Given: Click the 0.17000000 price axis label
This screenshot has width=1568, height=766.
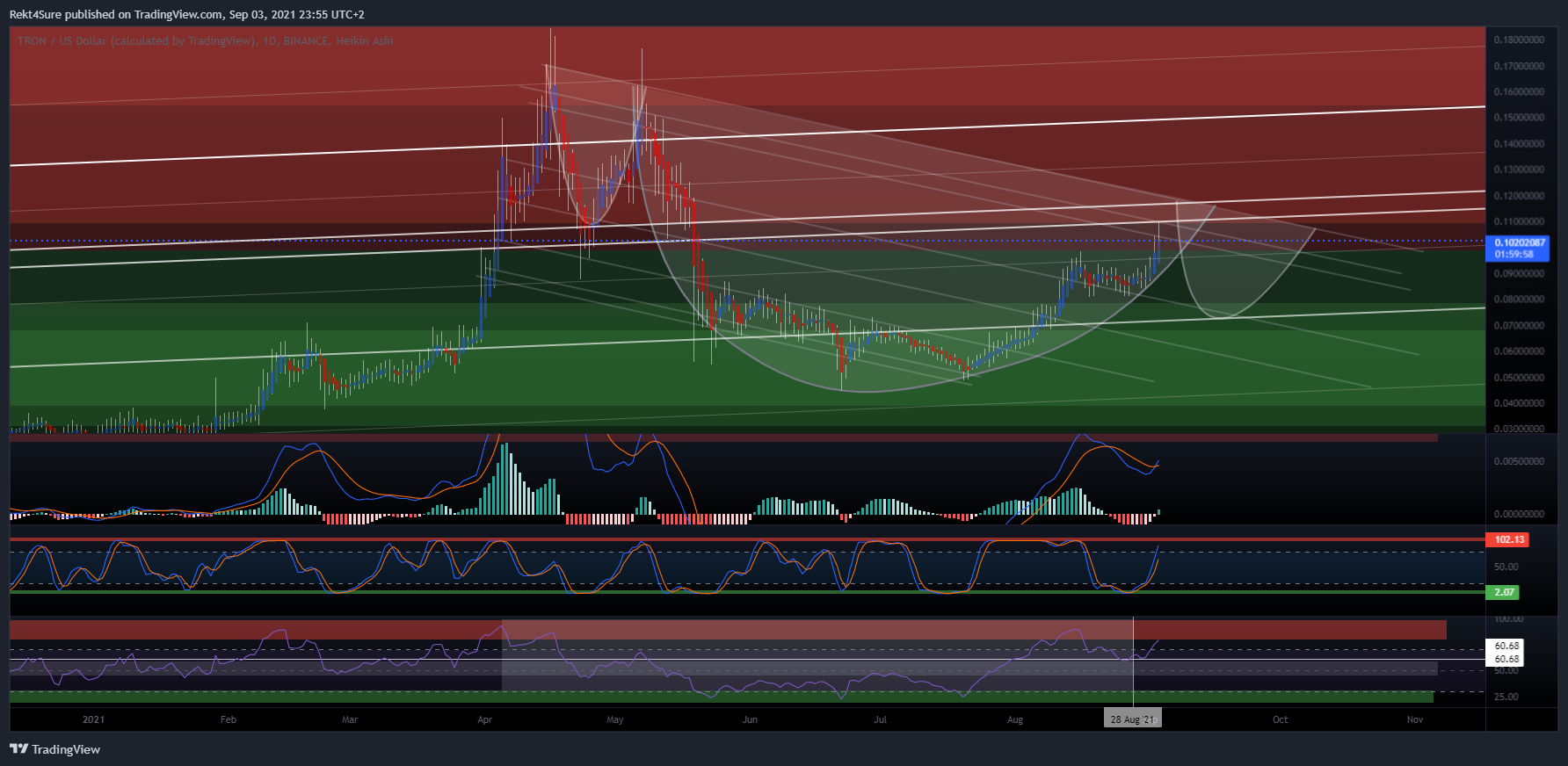Looking at the screenshot, I should (1519, 66).
